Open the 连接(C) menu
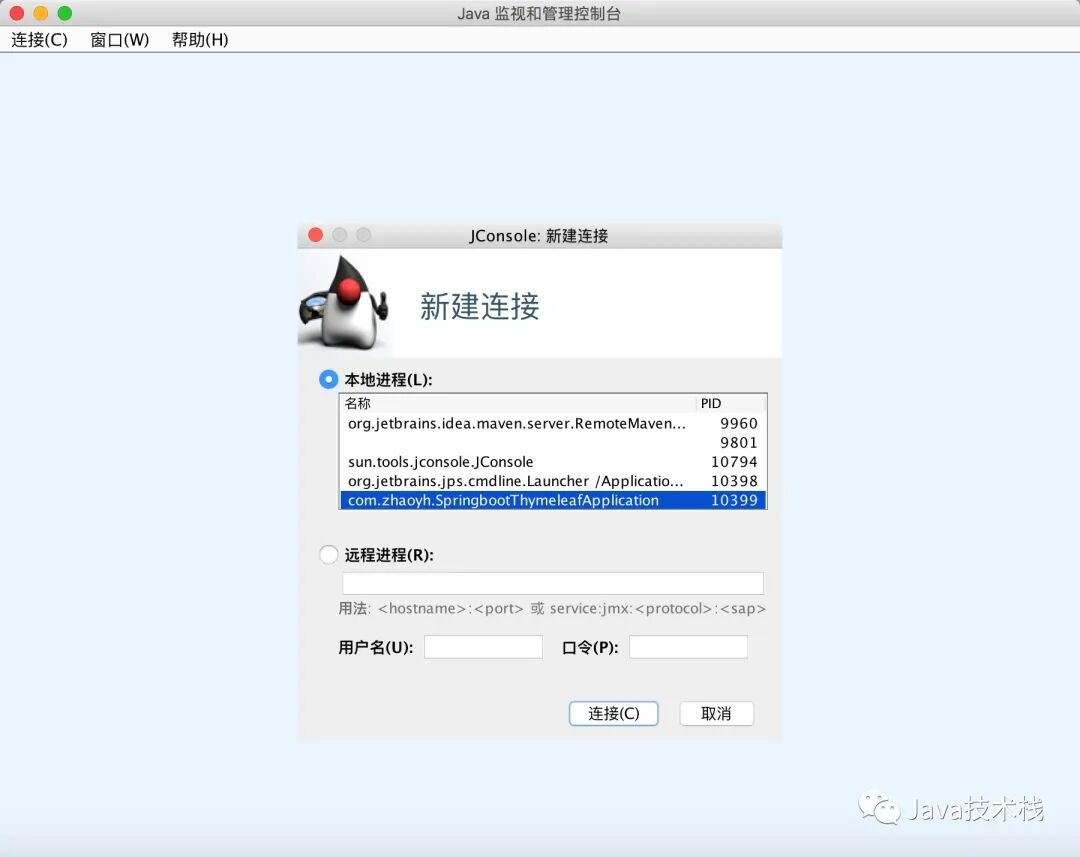Image resolution: width=1080 pixels, height=857 pixels. click(39, 39)
